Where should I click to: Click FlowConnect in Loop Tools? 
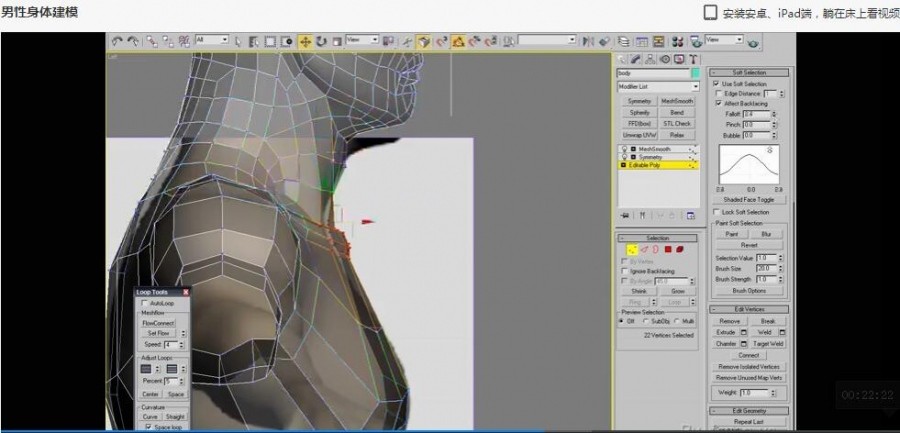tap(158, 323)
